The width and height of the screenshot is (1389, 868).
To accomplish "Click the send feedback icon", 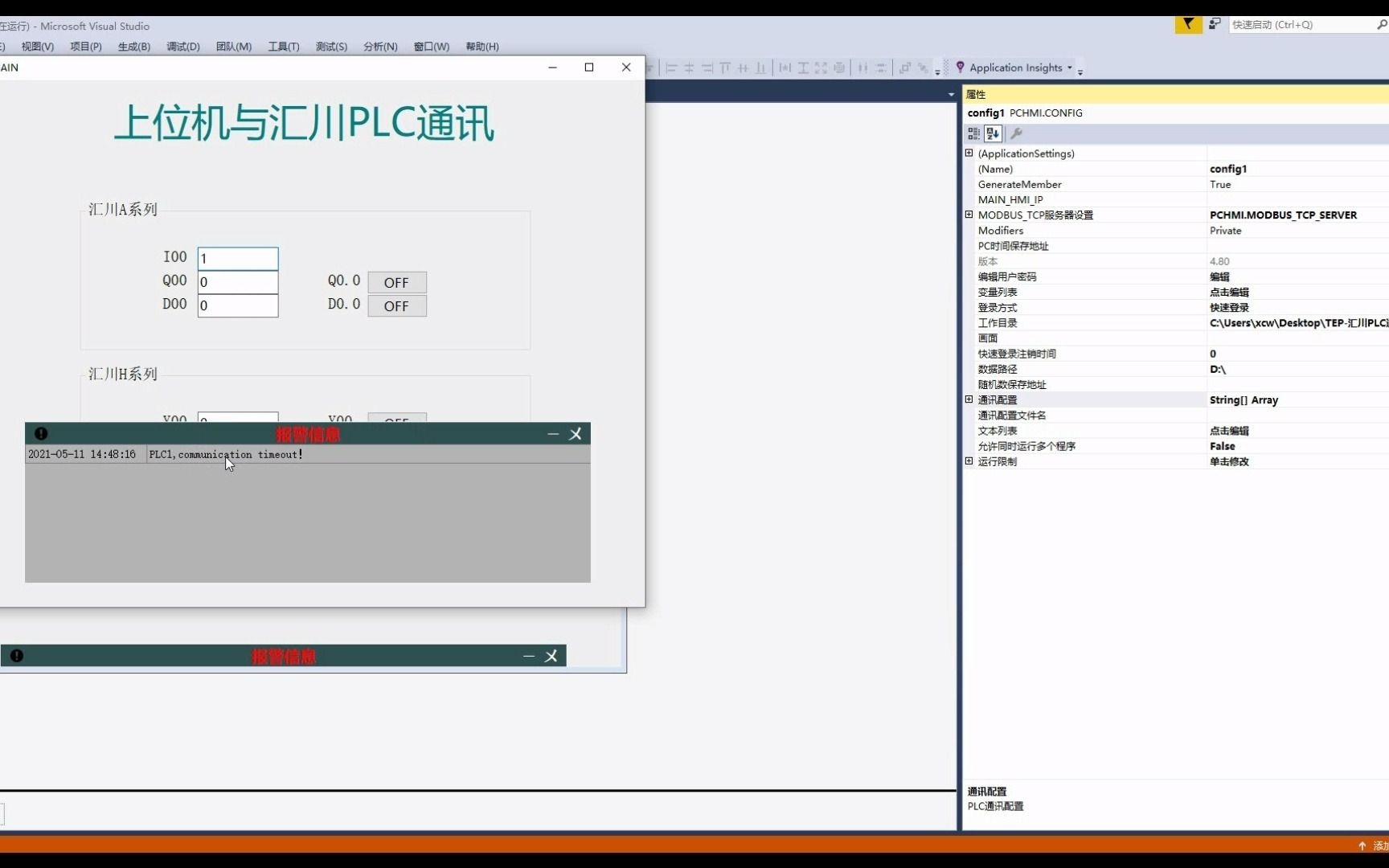I will 1215,25.
